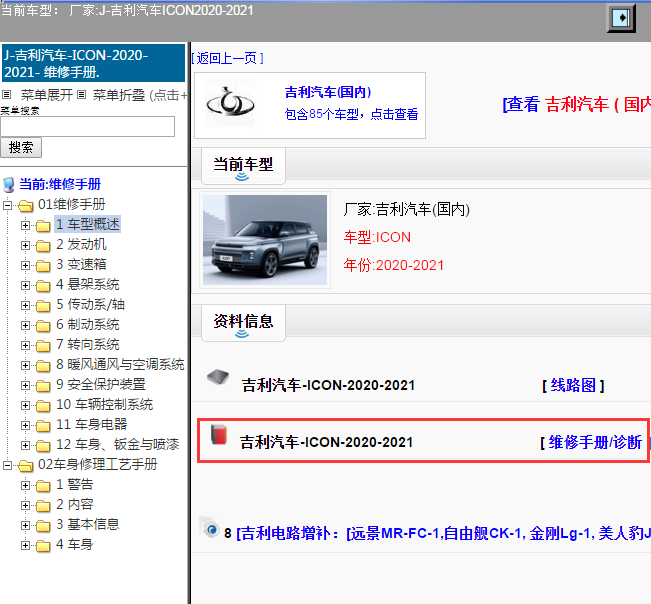This screenshot has width=651, height=604.
Task: Click folder icon of 12 车身、钣金与喷漆
Action: 43,445
